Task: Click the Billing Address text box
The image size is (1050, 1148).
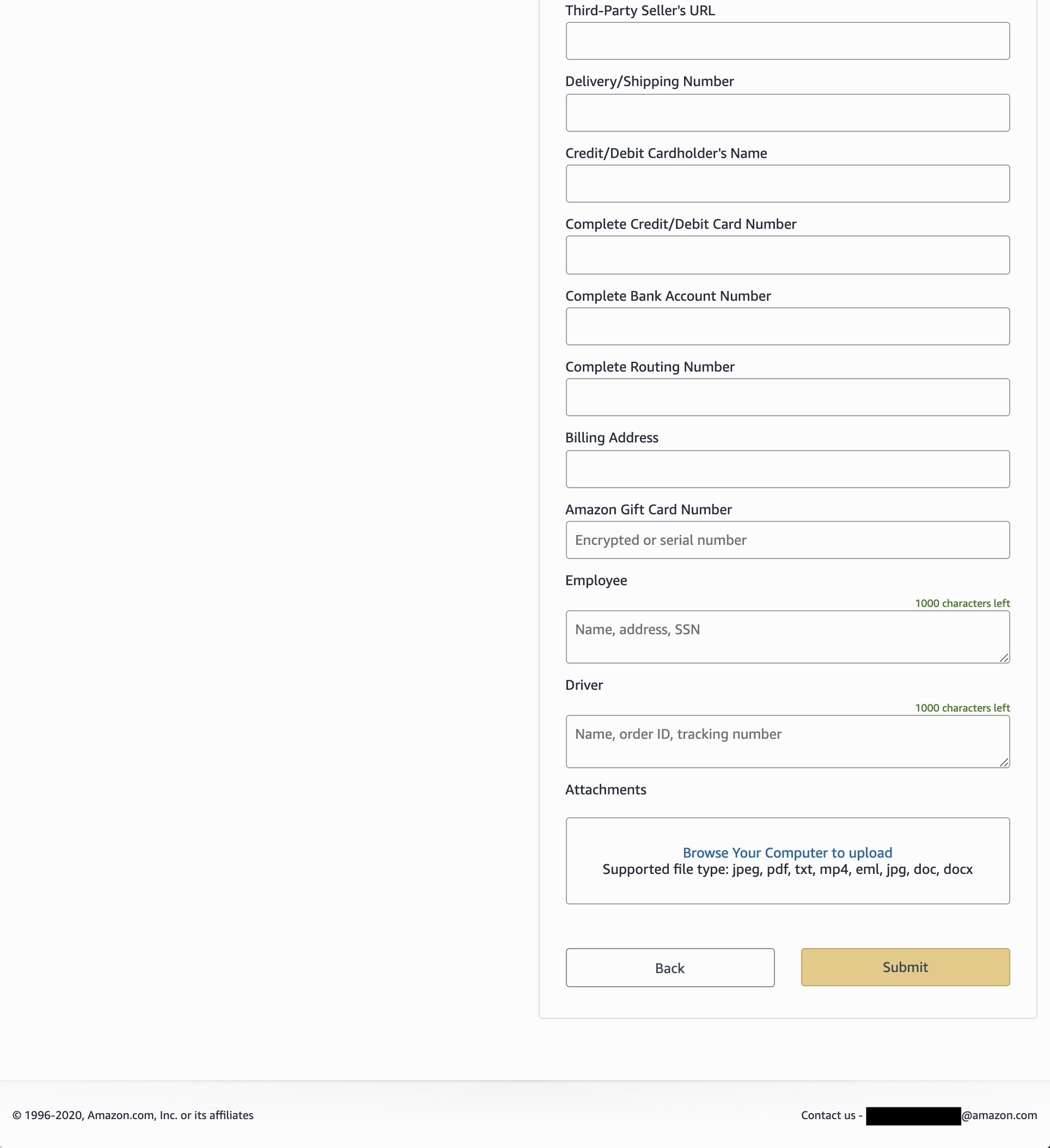Action: pos(787,469)
